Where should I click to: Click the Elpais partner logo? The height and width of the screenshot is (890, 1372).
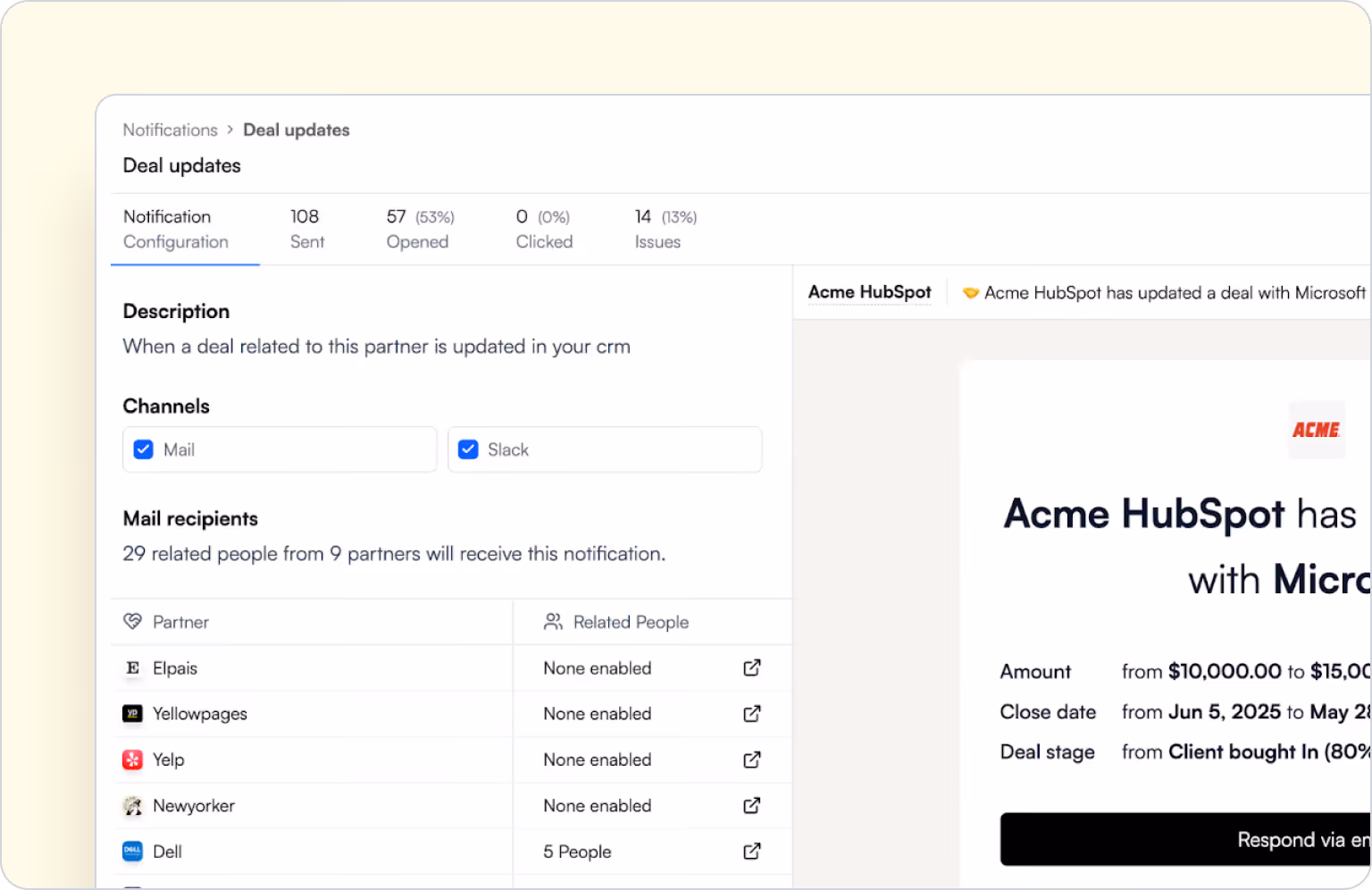[132, 667]
